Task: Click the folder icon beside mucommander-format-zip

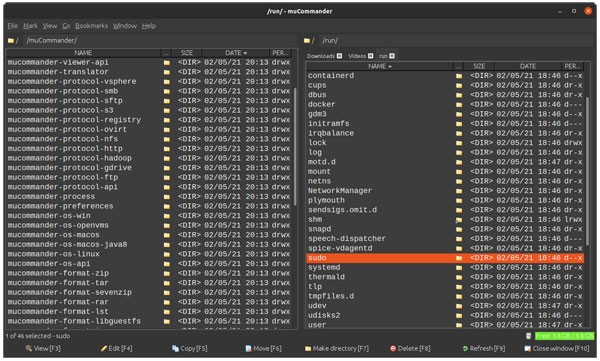Action: coord(167,273)
